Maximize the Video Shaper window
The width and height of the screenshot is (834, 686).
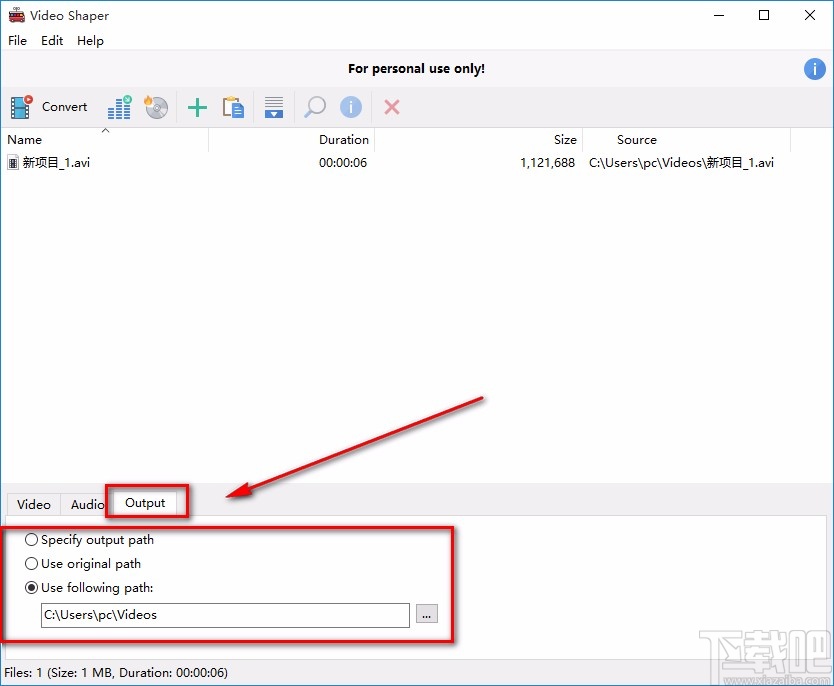[x=764, y=15]
